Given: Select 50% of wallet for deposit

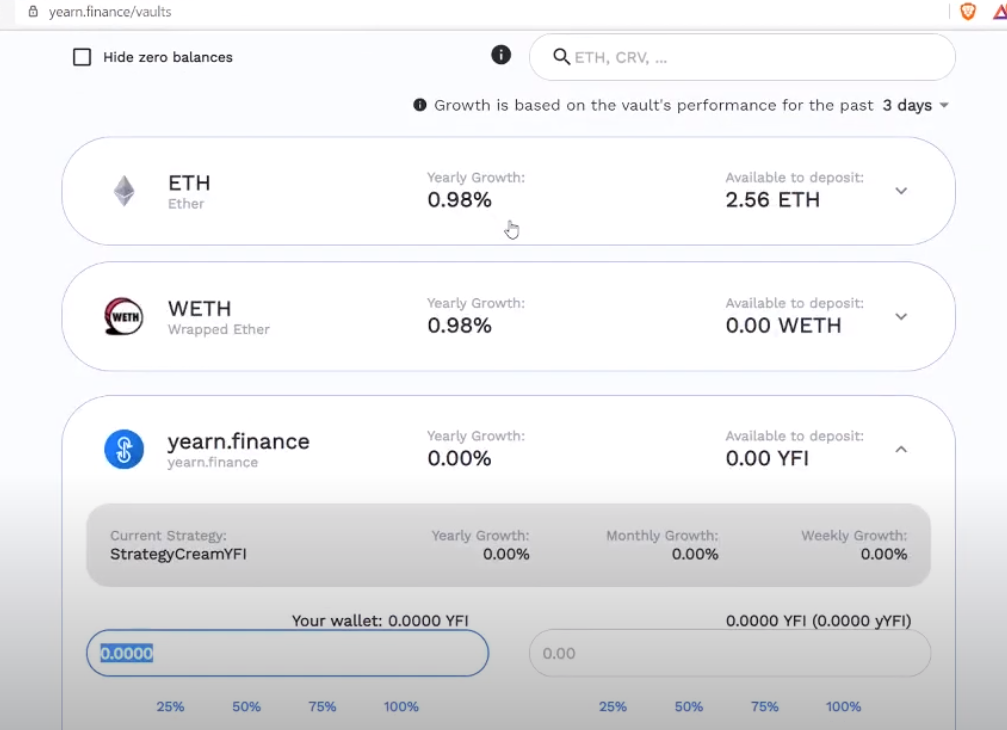Looking at the screenshot, I should [x=246, y=706].
